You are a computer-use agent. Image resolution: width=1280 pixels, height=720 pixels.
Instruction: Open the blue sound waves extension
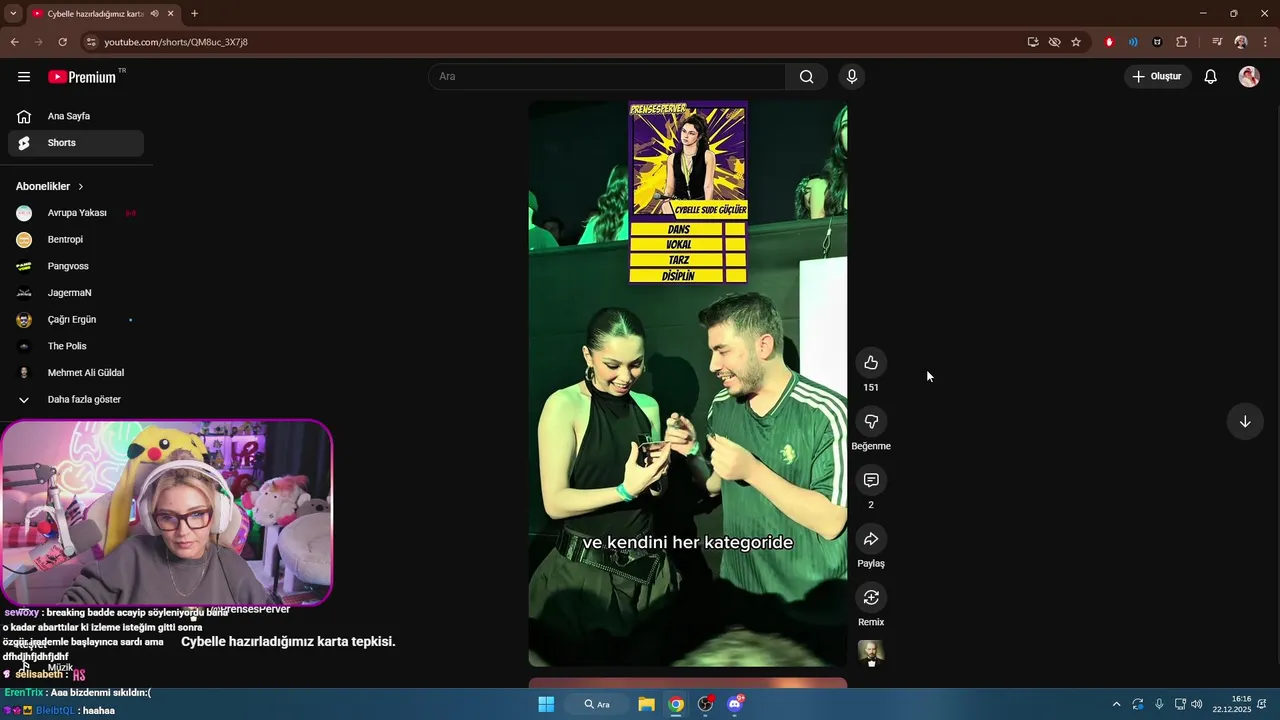1133,42
